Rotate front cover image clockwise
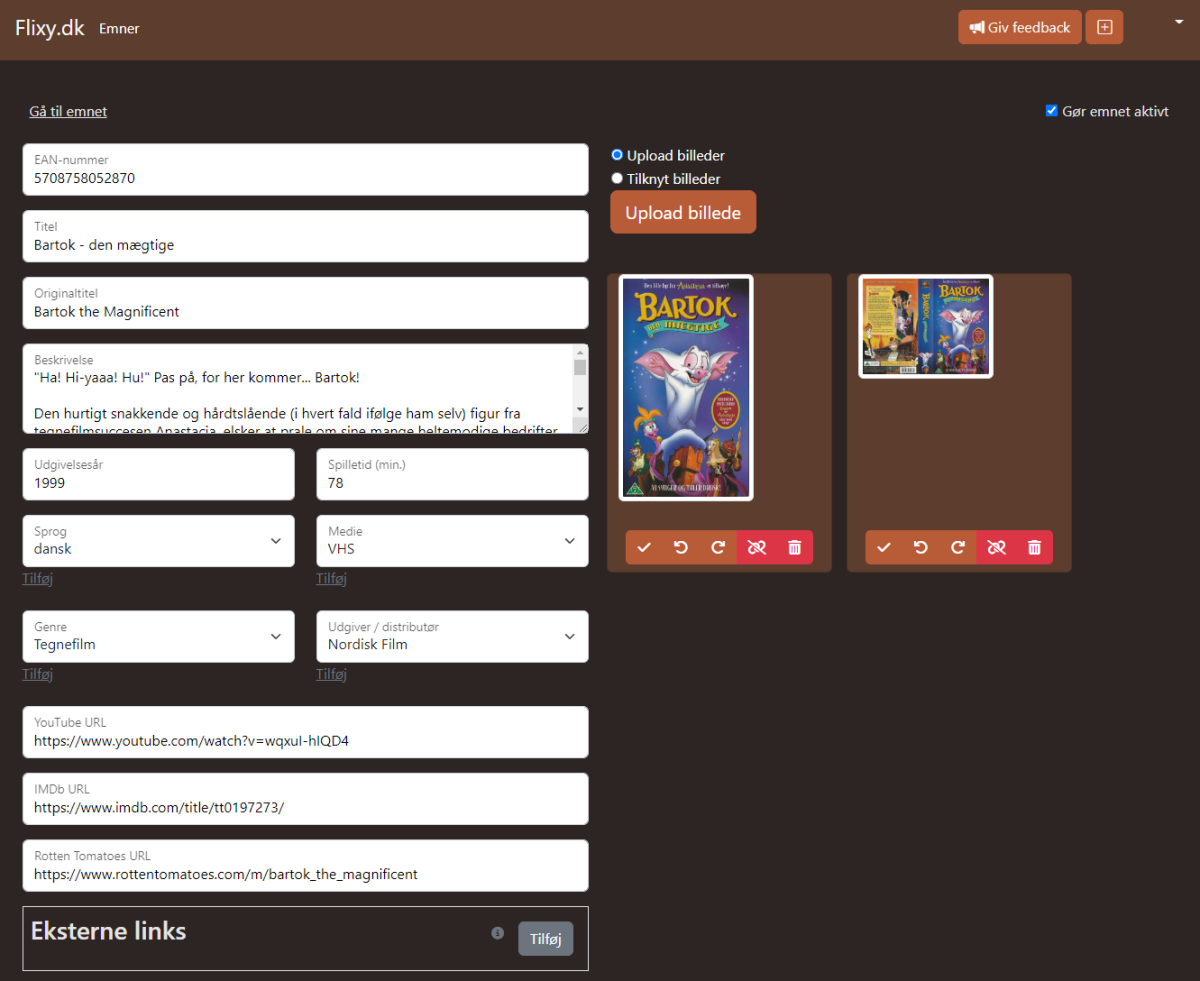Viewport: 1200px width, 981px height. point(718,547)
